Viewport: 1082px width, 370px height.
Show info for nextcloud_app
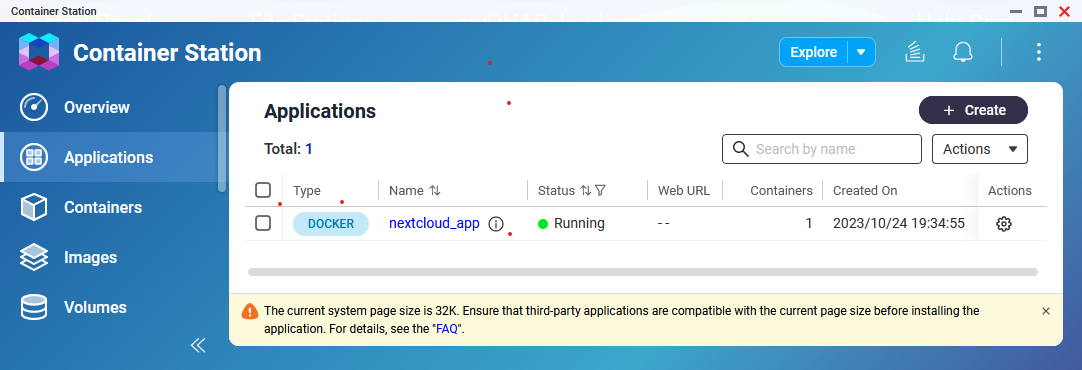tap(495, 224)
